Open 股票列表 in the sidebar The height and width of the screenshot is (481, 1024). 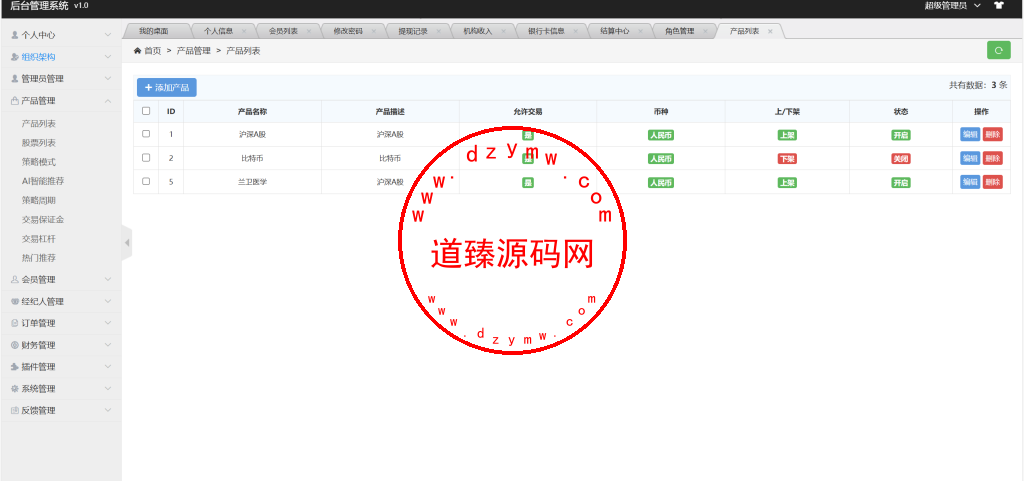coord(39,143)
